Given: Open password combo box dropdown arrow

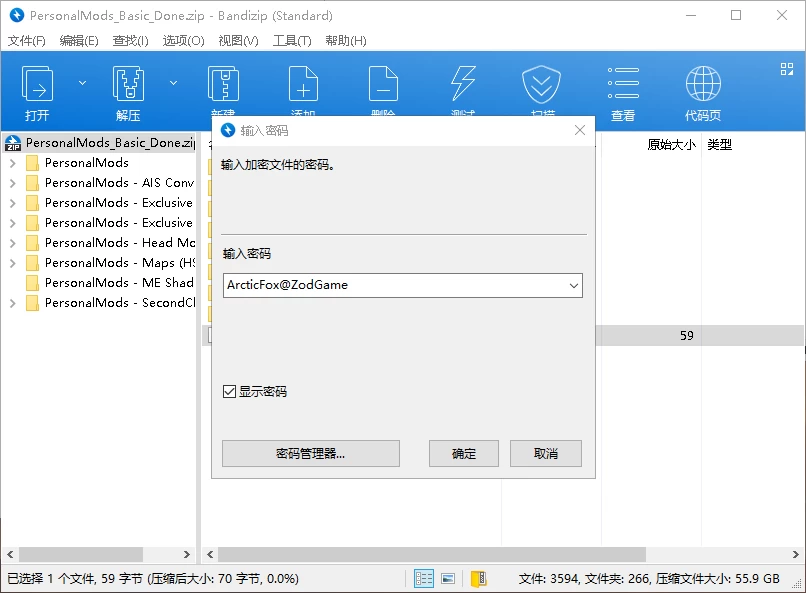Looking at the screenshot, I should point(574,286).
